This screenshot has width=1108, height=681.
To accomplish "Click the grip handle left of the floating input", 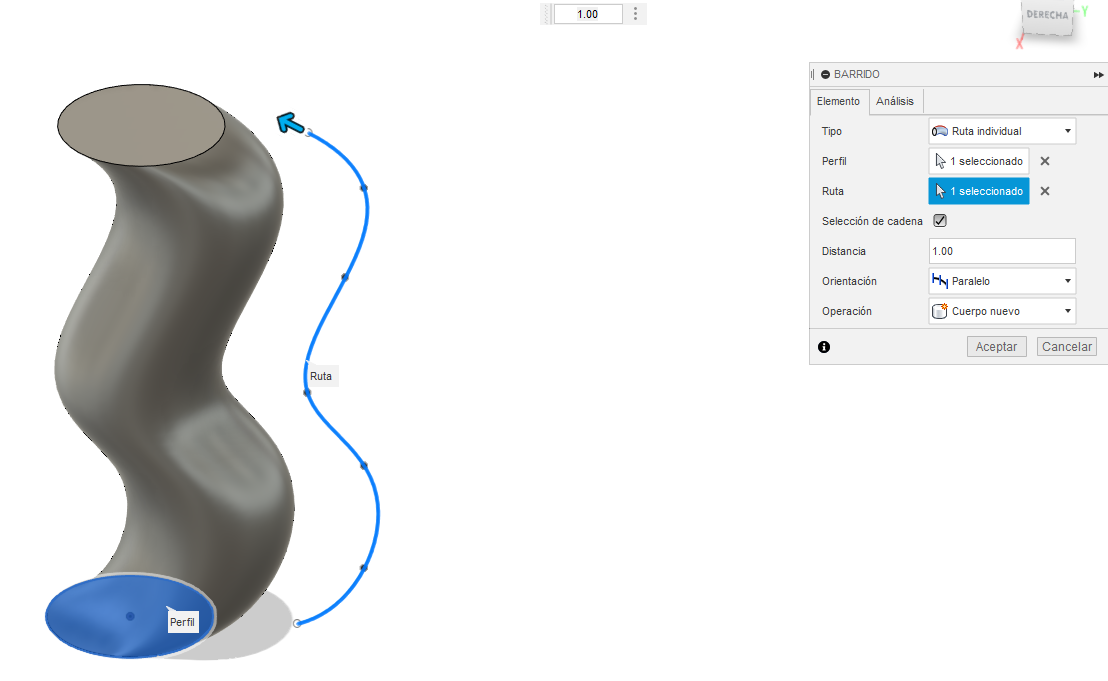I will pyautogui.click(x=546, y=14).
